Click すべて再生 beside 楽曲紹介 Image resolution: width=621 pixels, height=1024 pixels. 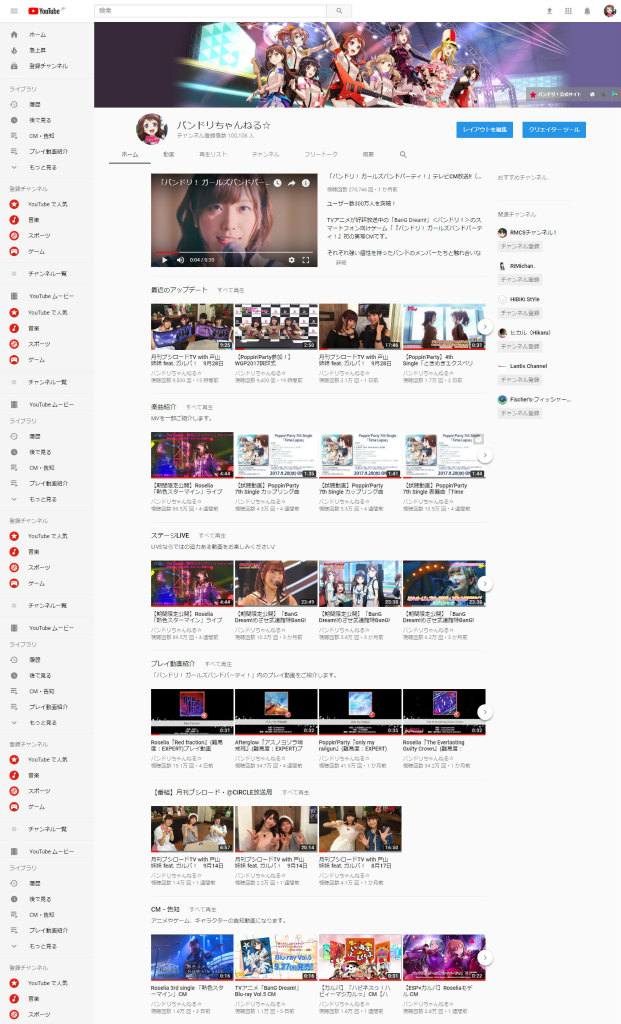pos(200,407)
